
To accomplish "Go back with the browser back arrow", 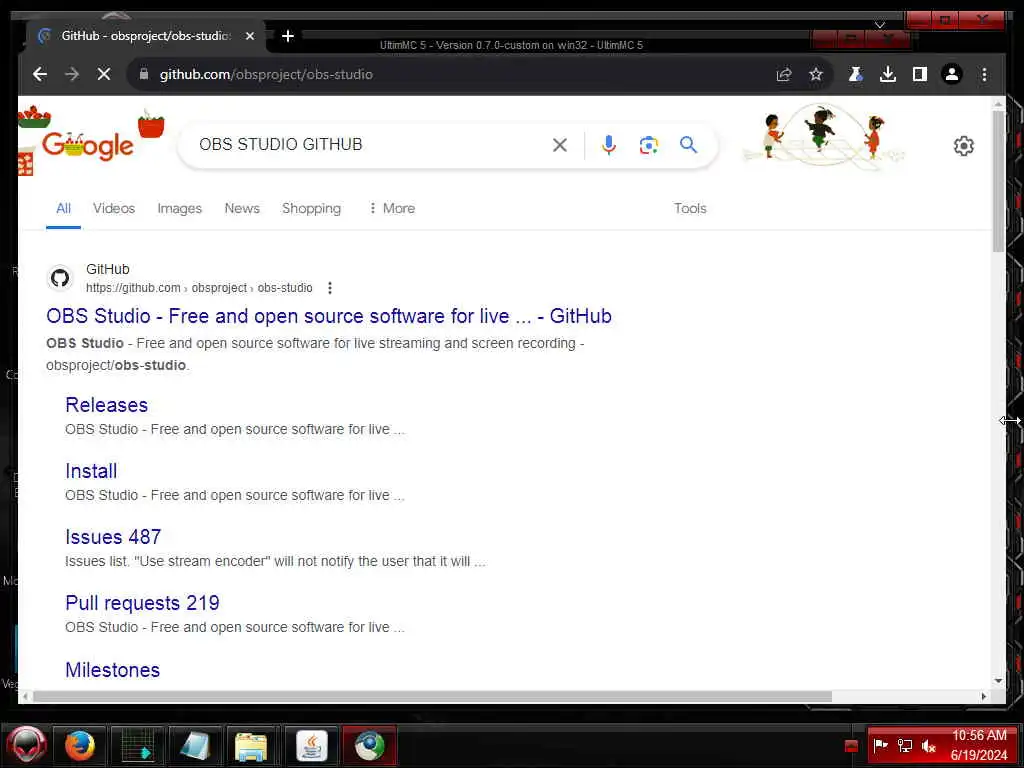I will (x=40, y=74).
